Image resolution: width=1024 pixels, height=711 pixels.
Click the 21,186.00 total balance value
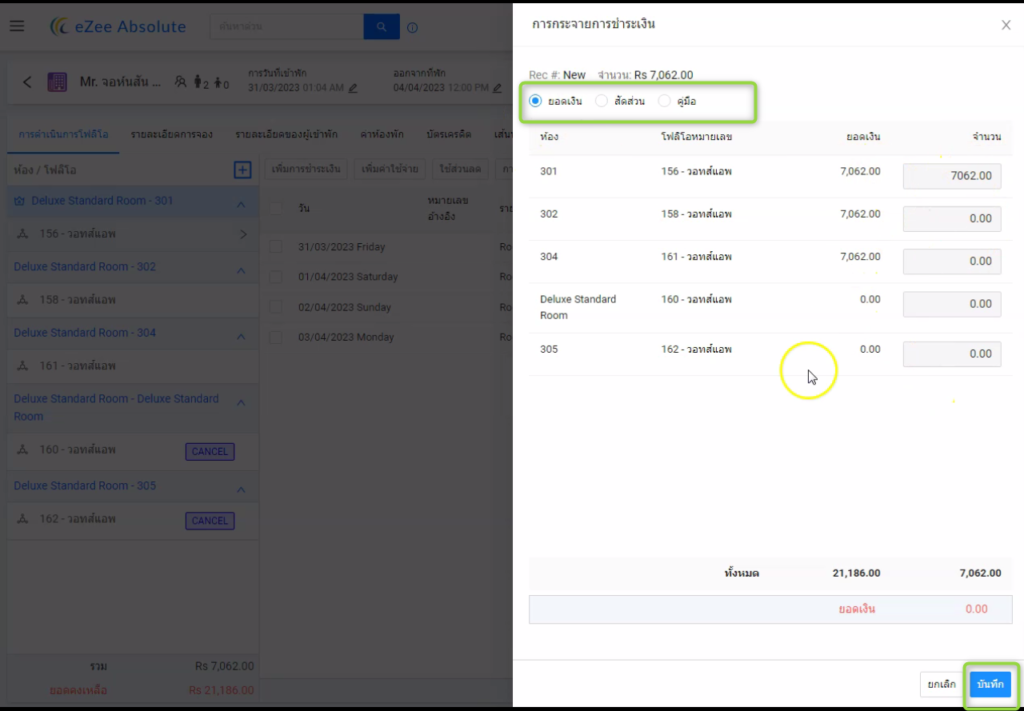coord(856,573)
